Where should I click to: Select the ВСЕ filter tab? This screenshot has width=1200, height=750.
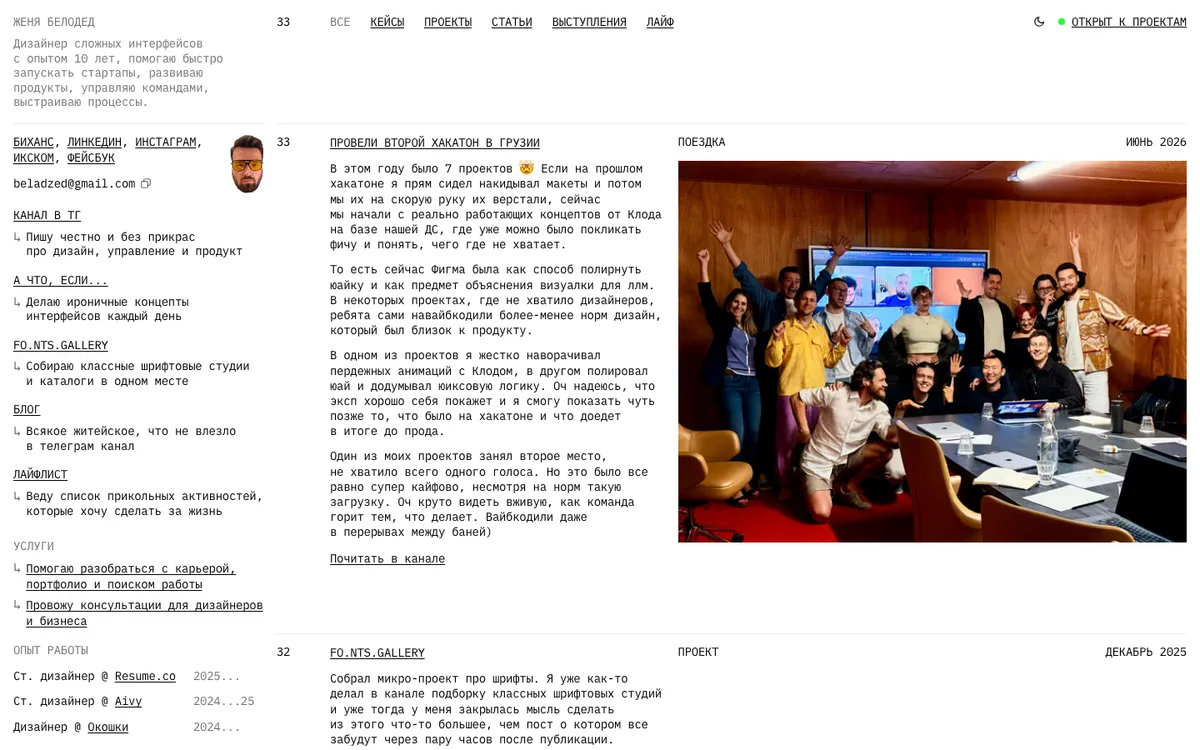(x=340, y=22)
